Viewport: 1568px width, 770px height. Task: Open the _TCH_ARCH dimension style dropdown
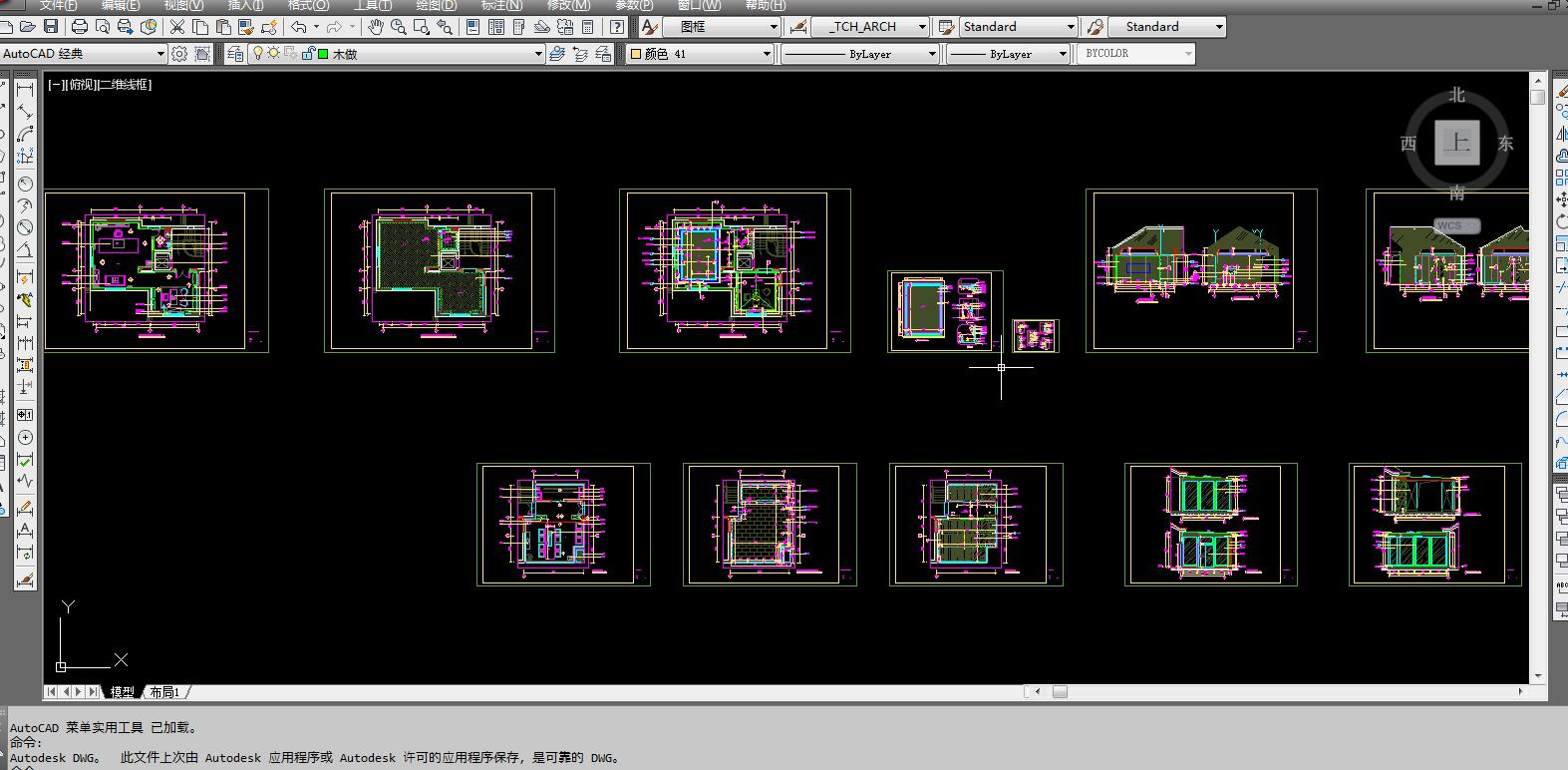(x=921, y=27)
